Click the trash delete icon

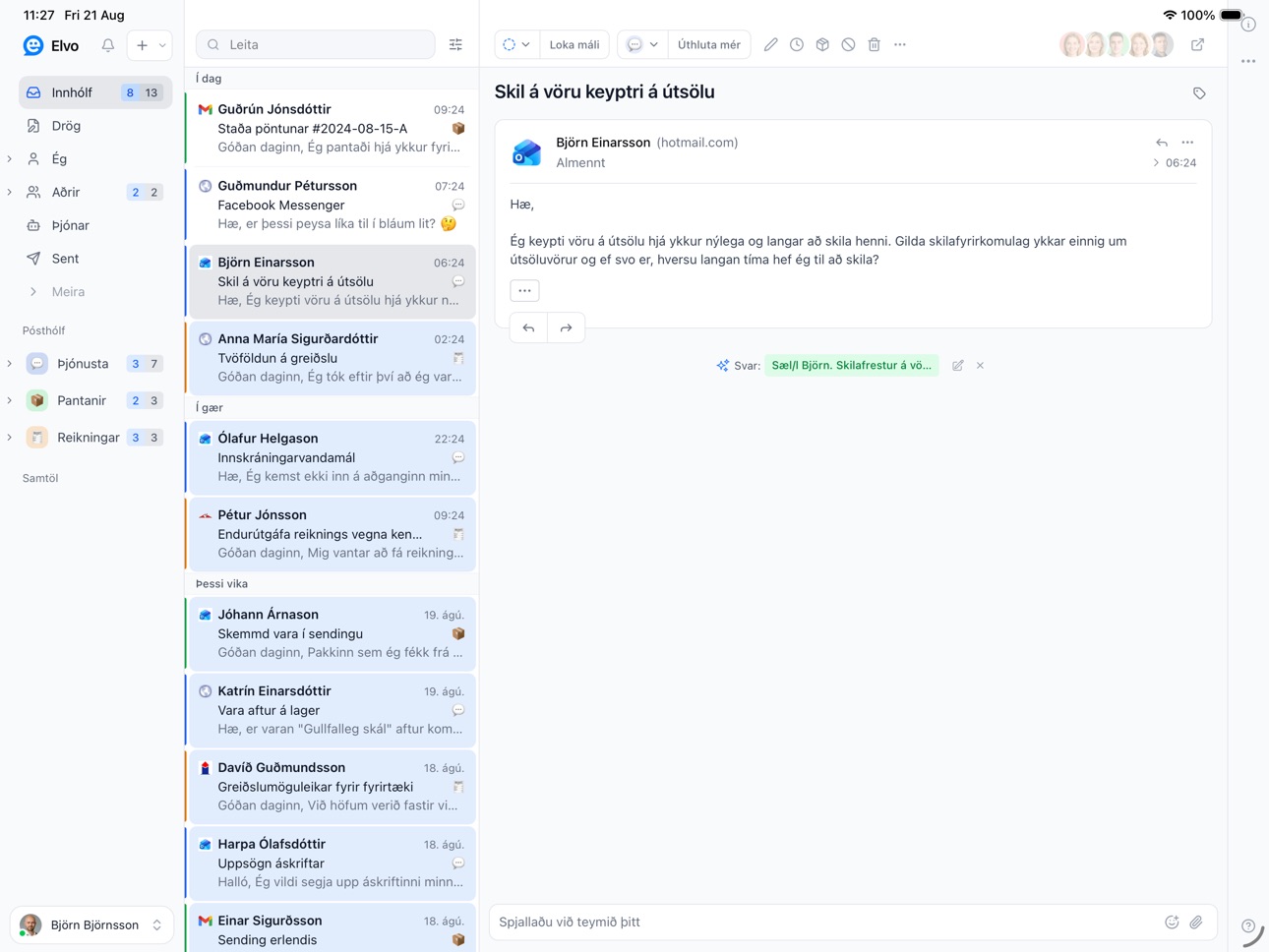click(875, 45)
